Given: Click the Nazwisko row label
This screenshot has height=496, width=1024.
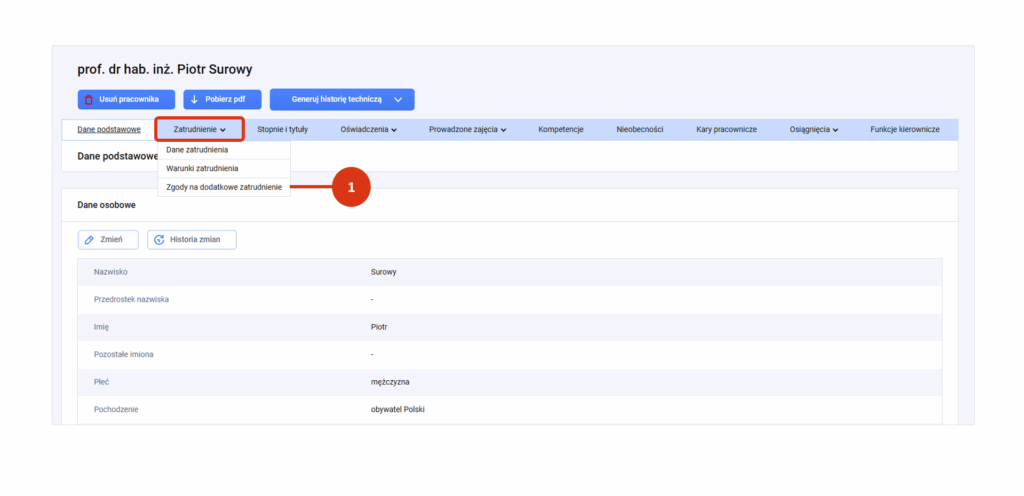Looking at the screenshot, I should click(x=110, y=272).
